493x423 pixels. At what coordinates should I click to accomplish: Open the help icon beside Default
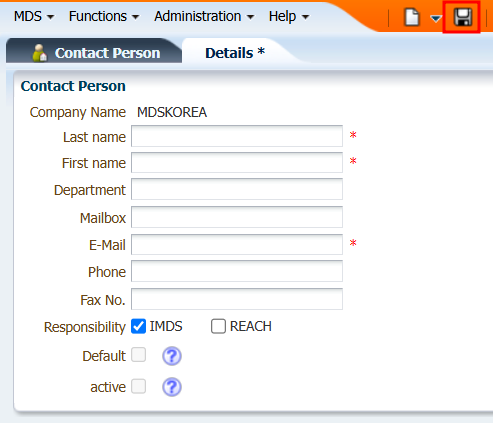[172, 356]
